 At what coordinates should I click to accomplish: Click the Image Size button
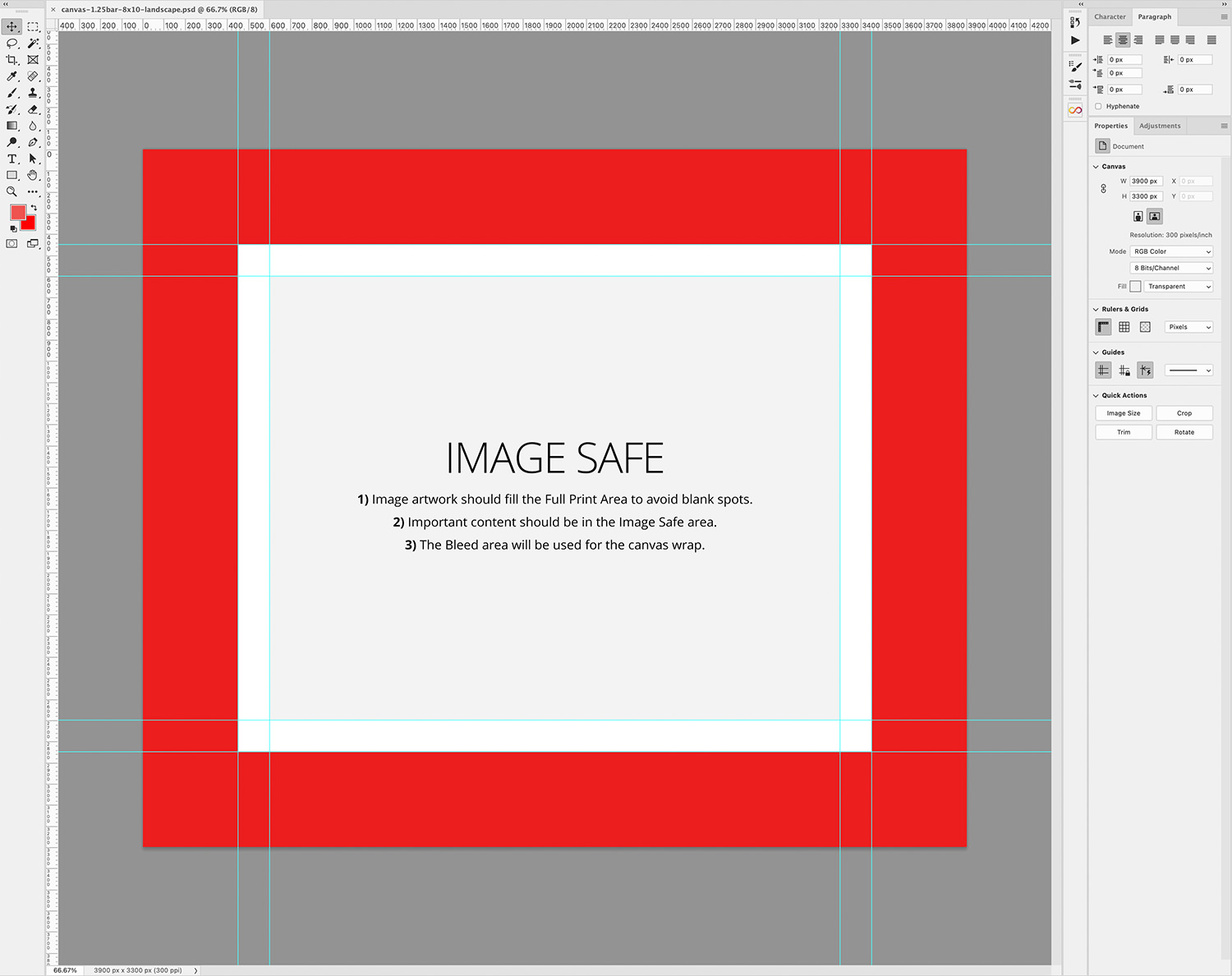(1123, 413)
